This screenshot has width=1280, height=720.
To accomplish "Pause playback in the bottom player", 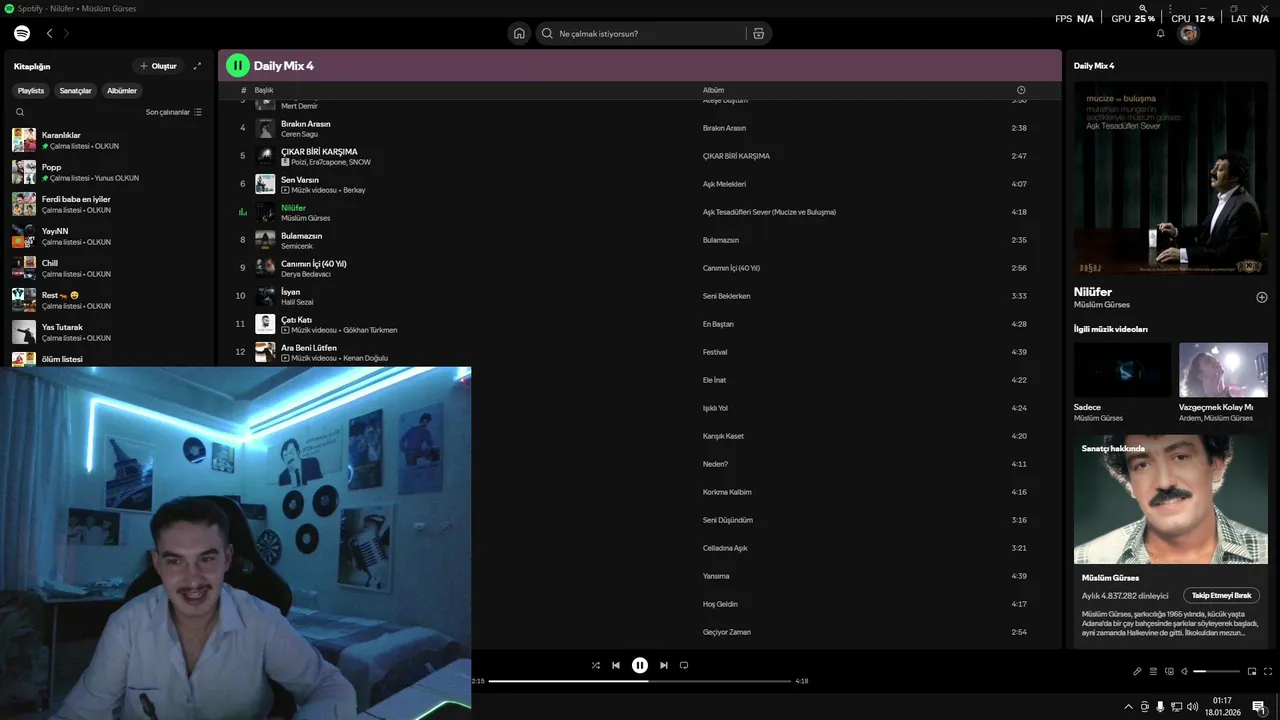I will point(640,665).
